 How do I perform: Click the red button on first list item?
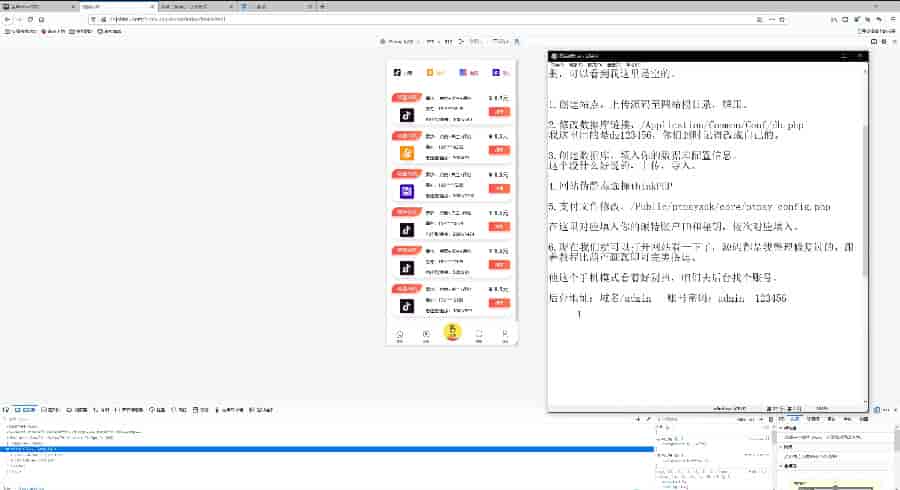[499, 111]
